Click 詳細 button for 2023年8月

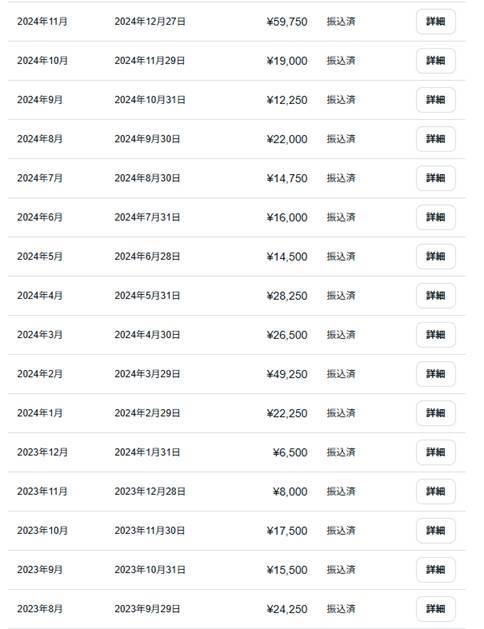[x=435, y=609]
